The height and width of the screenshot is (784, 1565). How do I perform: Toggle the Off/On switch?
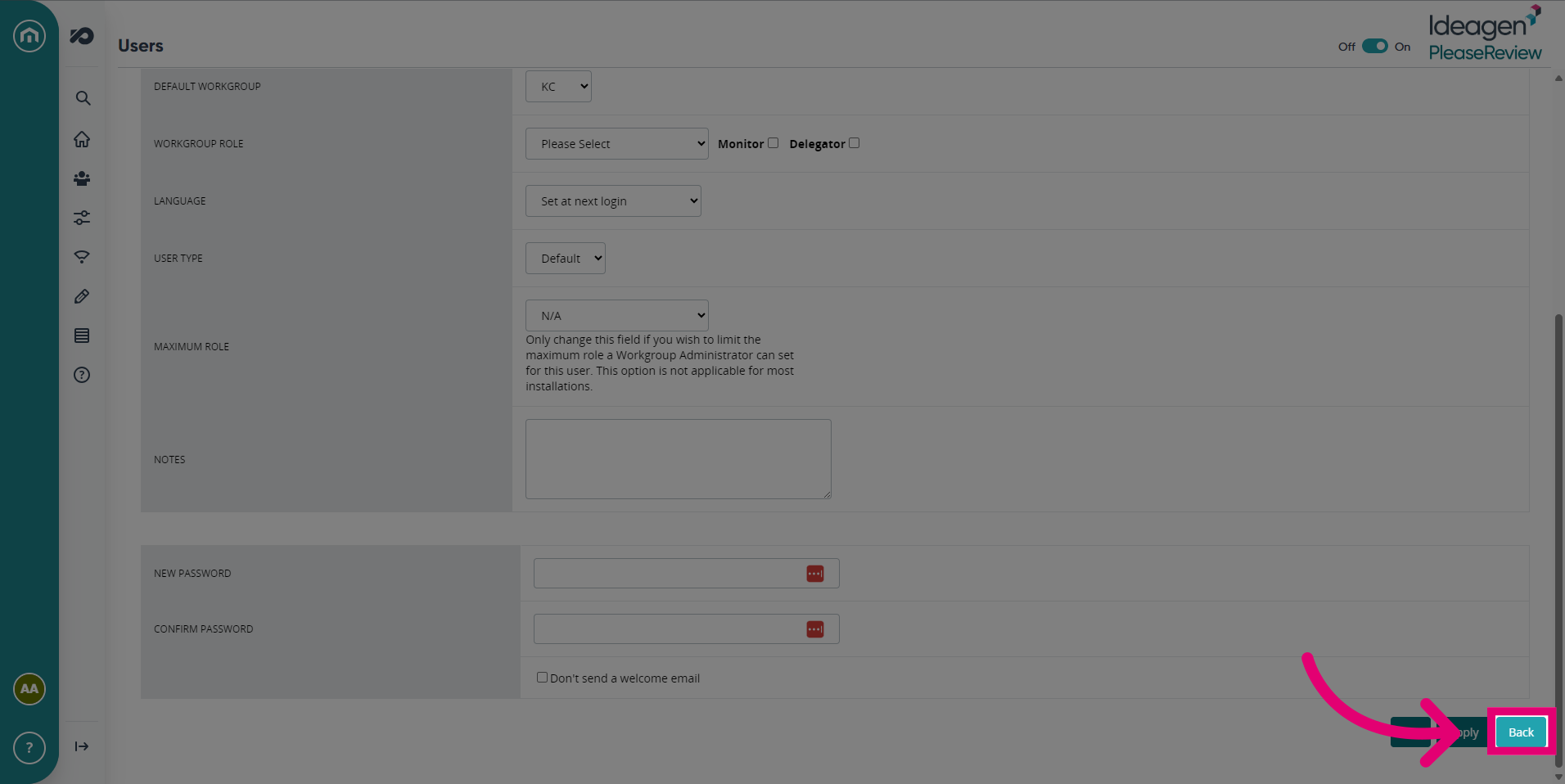pos(1375,46)
